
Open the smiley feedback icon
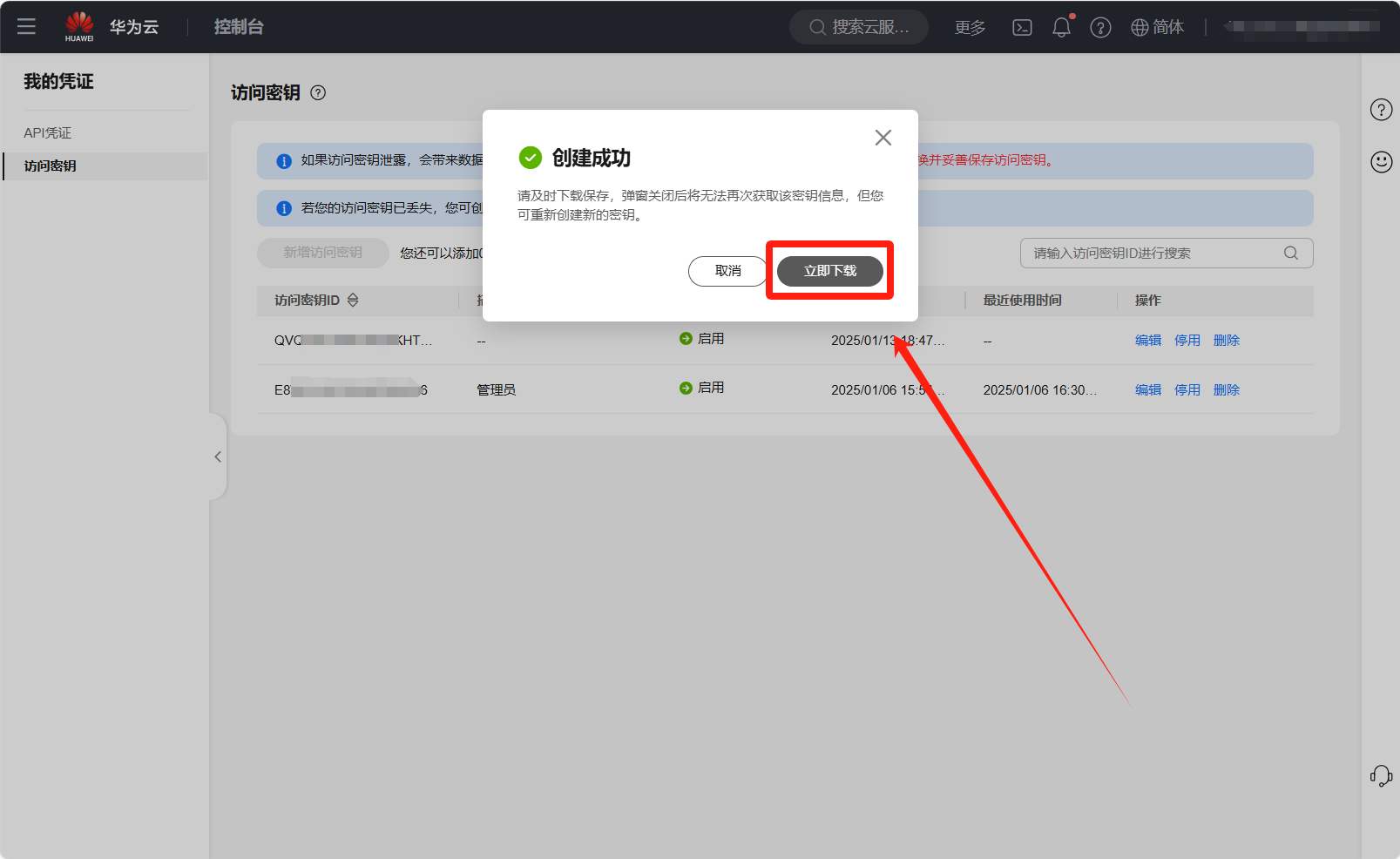point(1381,162)
